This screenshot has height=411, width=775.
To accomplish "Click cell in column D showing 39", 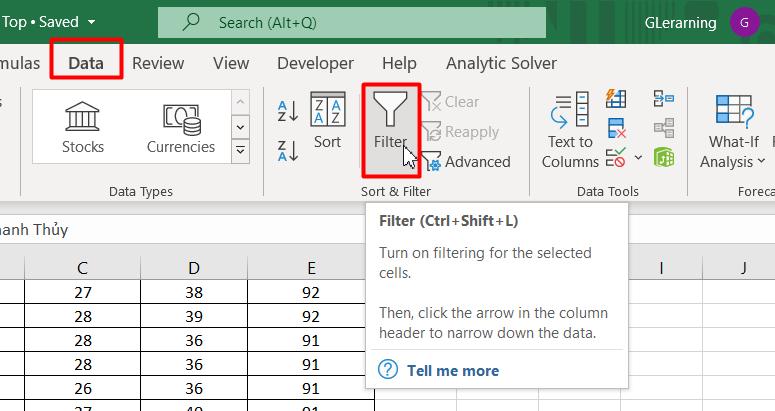I will (194, 316).
